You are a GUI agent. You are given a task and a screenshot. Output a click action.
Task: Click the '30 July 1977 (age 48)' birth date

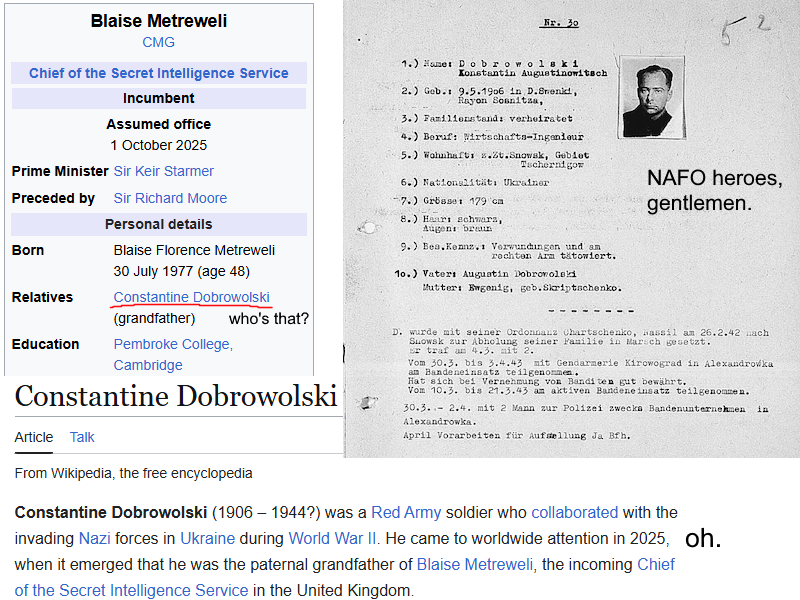pos(182,271)
